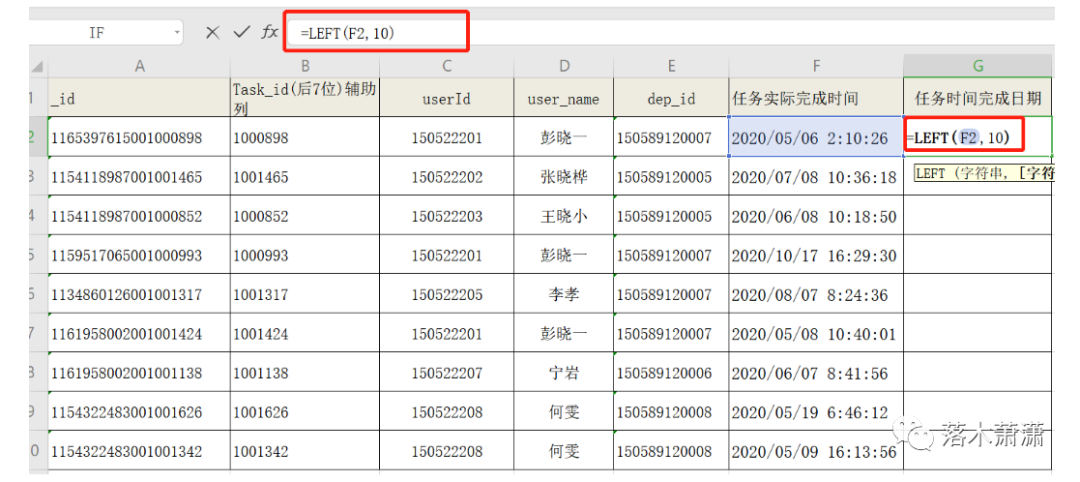The height and width of the screenshot is (482, 1080).
Task: Select Task_id cell 1000898
Action: click(x=305, y=136)
